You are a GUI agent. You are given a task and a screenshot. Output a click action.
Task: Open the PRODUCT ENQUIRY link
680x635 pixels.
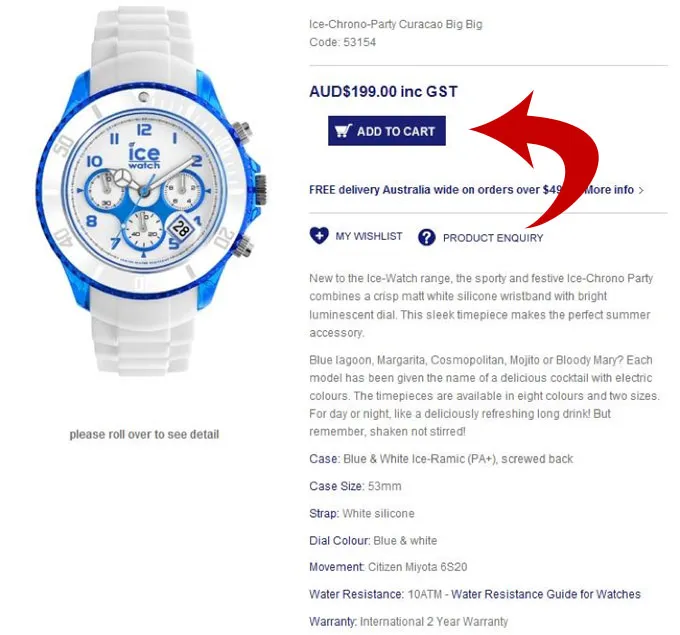493,238
